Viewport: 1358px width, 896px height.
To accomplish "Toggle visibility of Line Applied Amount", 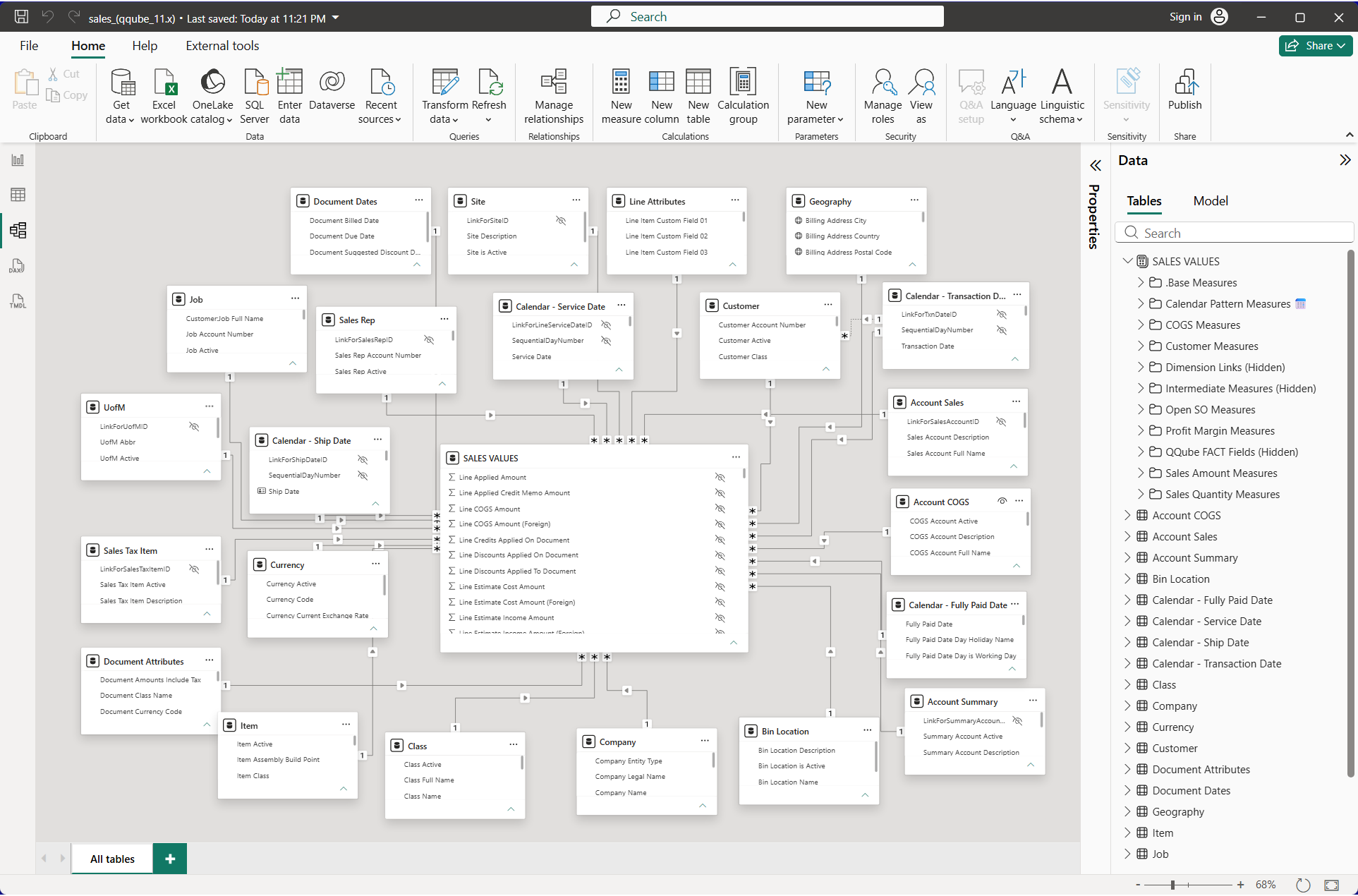I will 720,478.
